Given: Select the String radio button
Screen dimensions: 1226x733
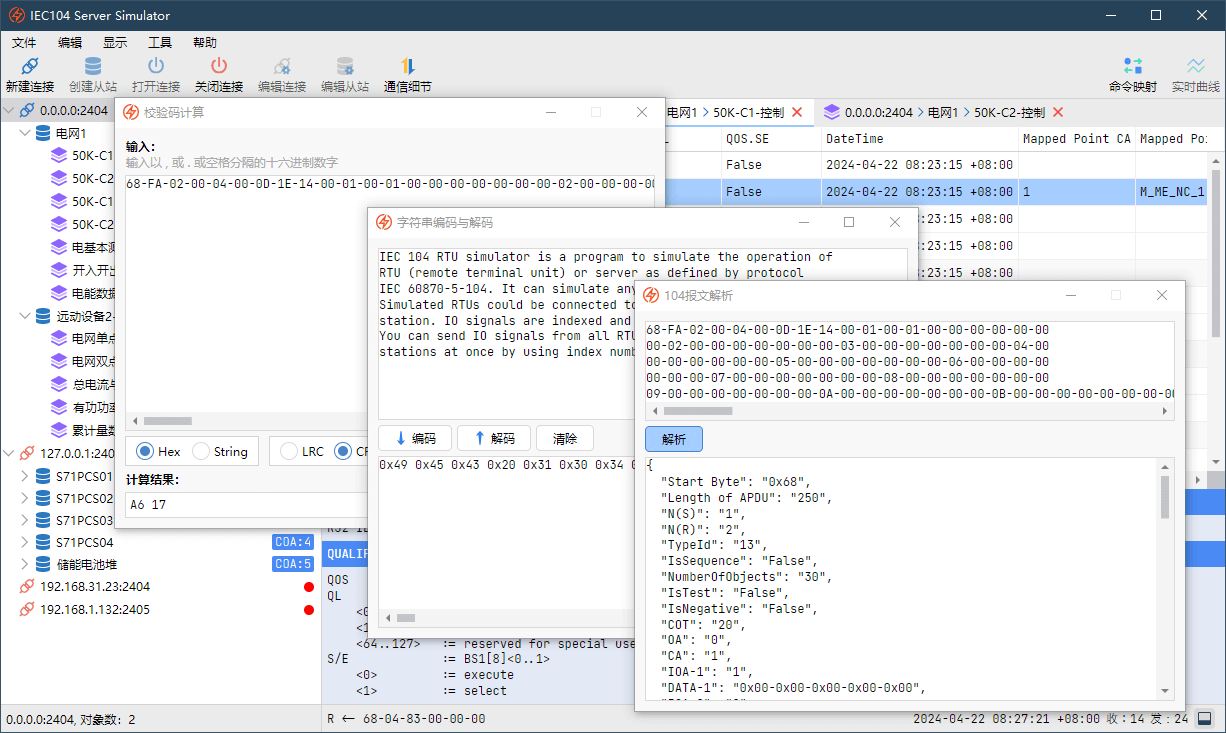Looking at the screenshot, I should [x=201, y=452].
